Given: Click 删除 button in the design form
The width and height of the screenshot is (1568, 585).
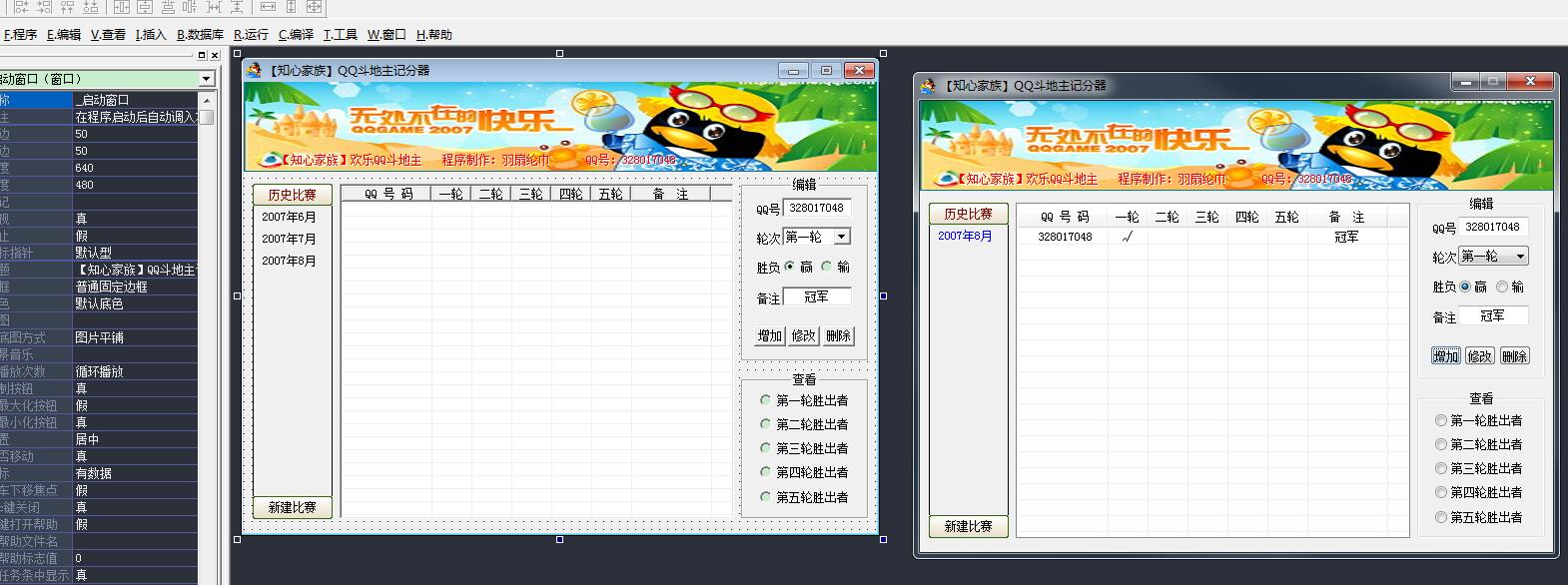Looking at the screenshot, I should pos(839,335).
